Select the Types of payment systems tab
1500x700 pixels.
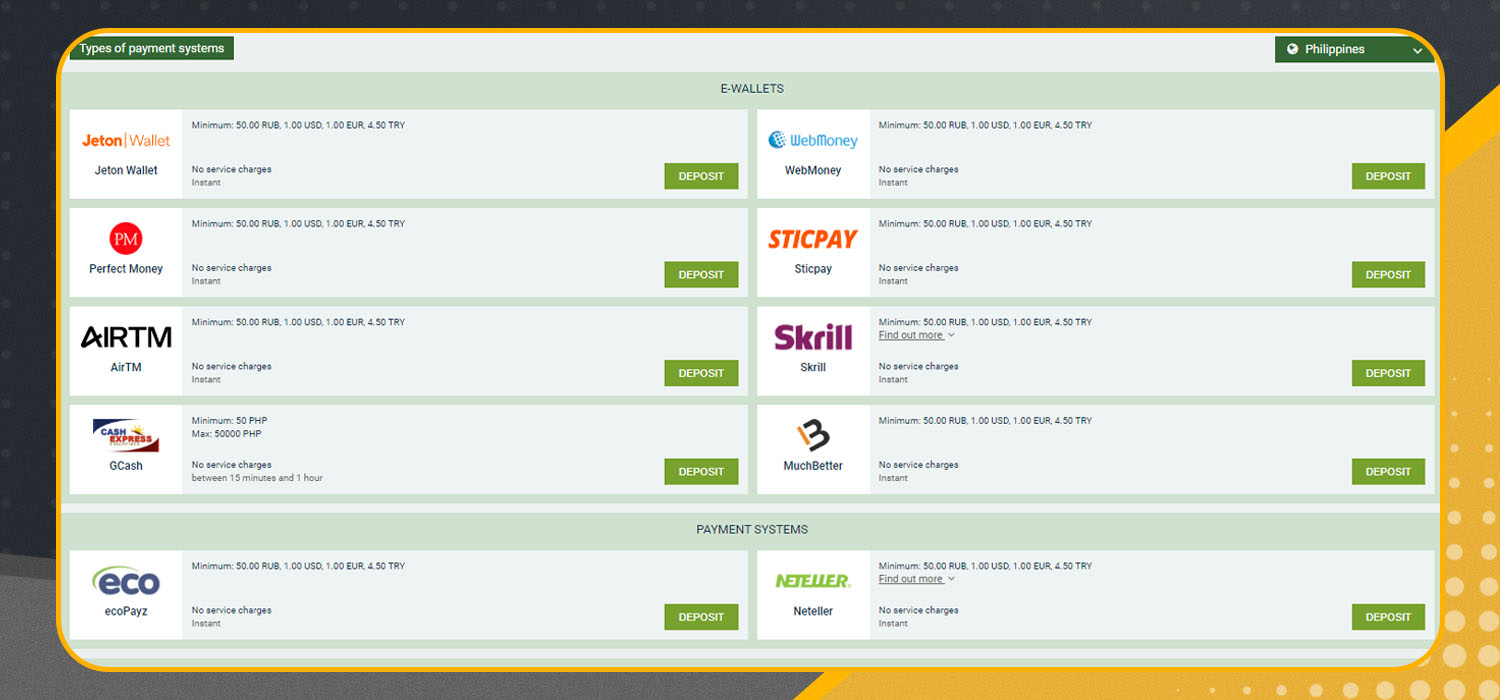pyautogui.click(x=152, y=48)
